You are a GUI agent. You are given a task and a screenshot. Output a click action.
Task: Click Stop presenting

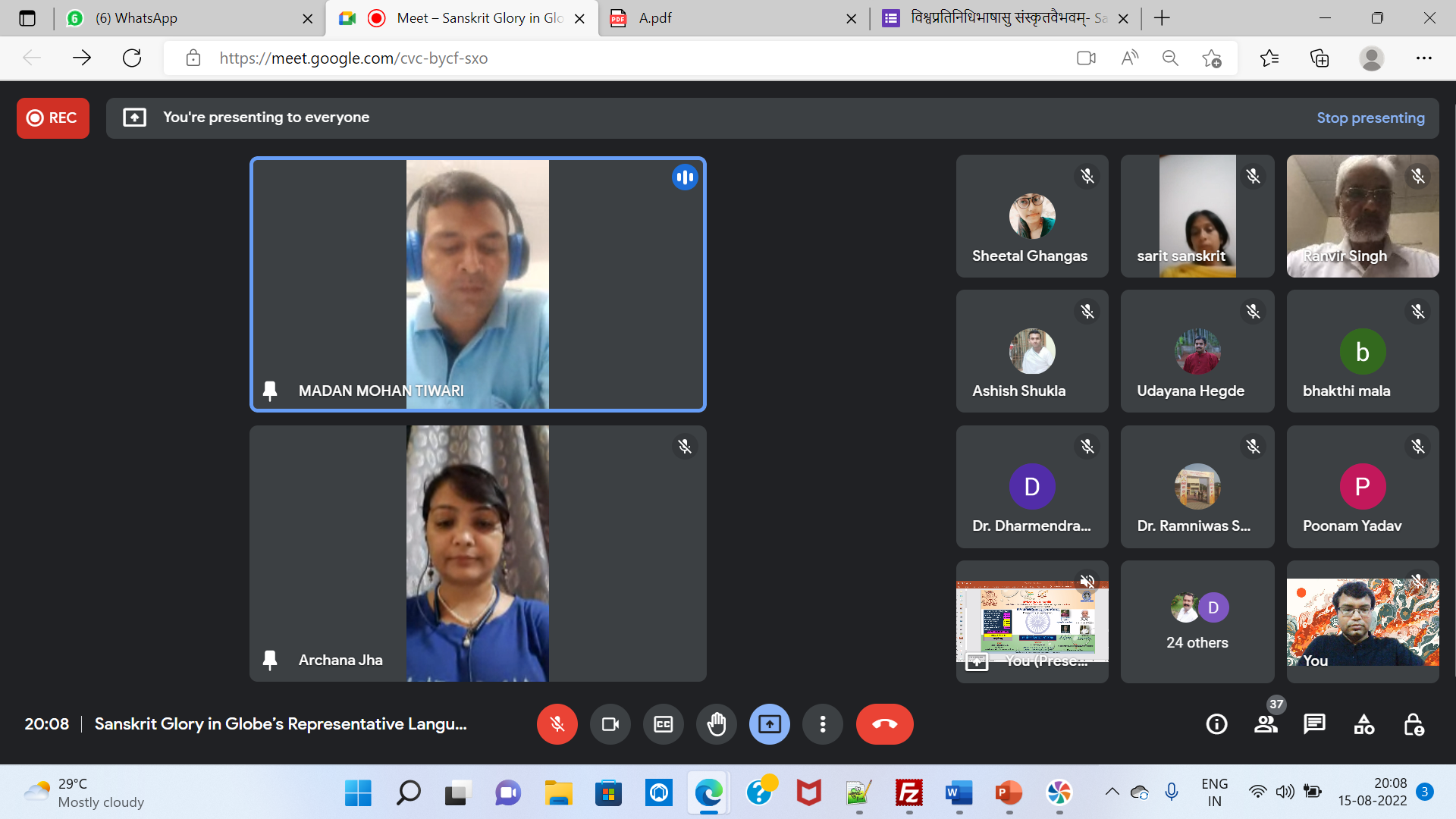[1370, 118]
